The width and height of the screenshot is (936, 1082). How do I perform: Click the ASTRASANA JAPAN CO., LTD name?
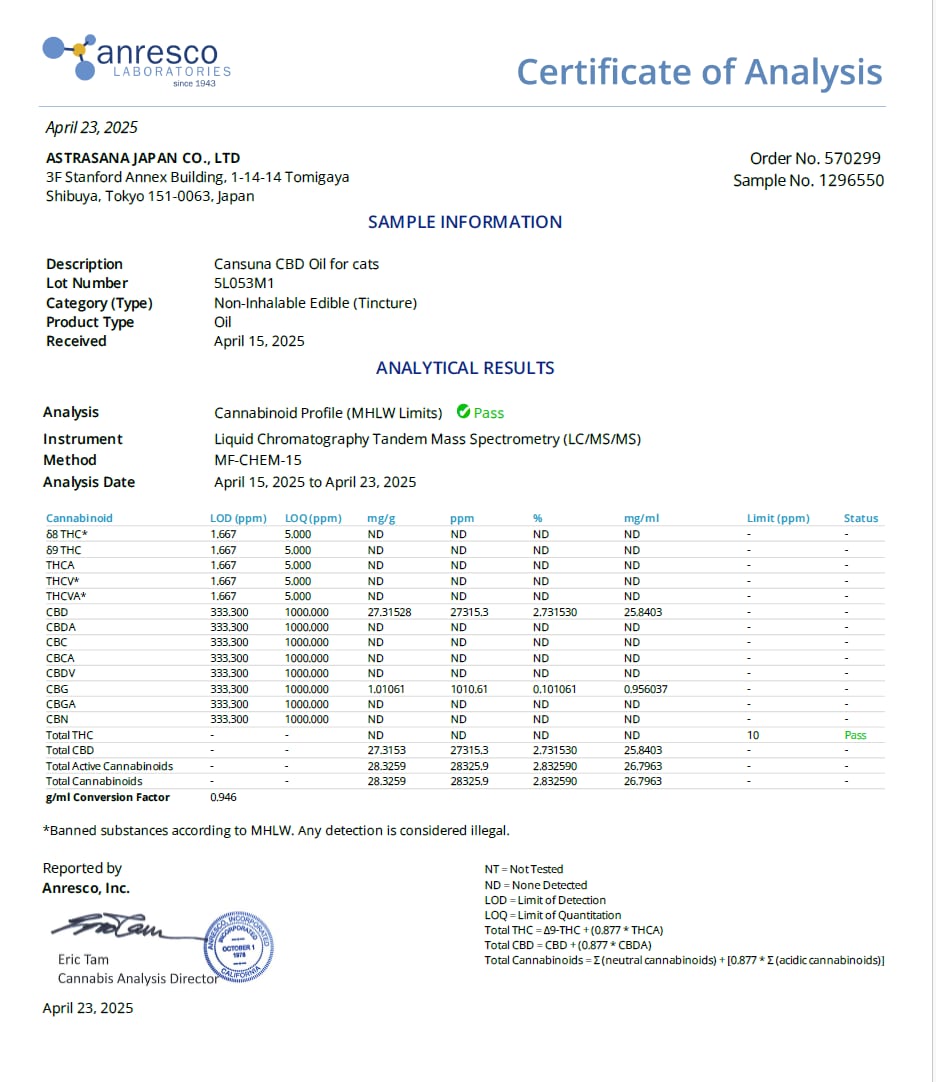[x=143, y=158]
